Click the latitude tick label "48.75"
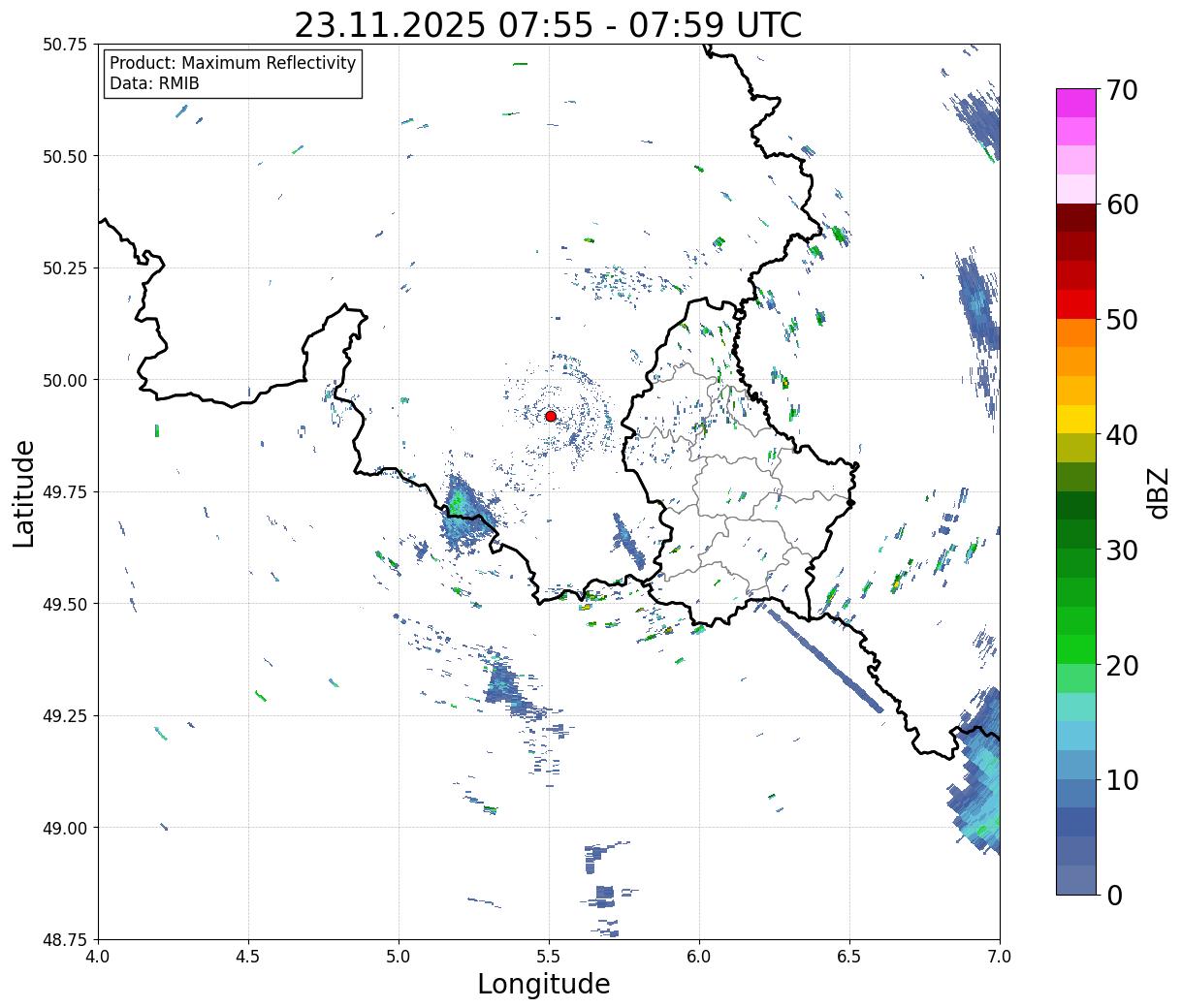Viewport: 1182px width, 1008px height. click(x=64, y=939)
